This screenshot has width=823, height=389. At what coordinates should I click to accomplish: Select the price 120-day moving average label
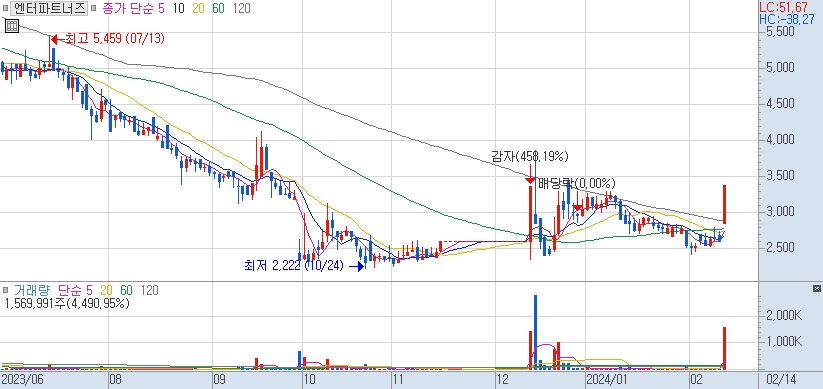[x=241, y=8]
